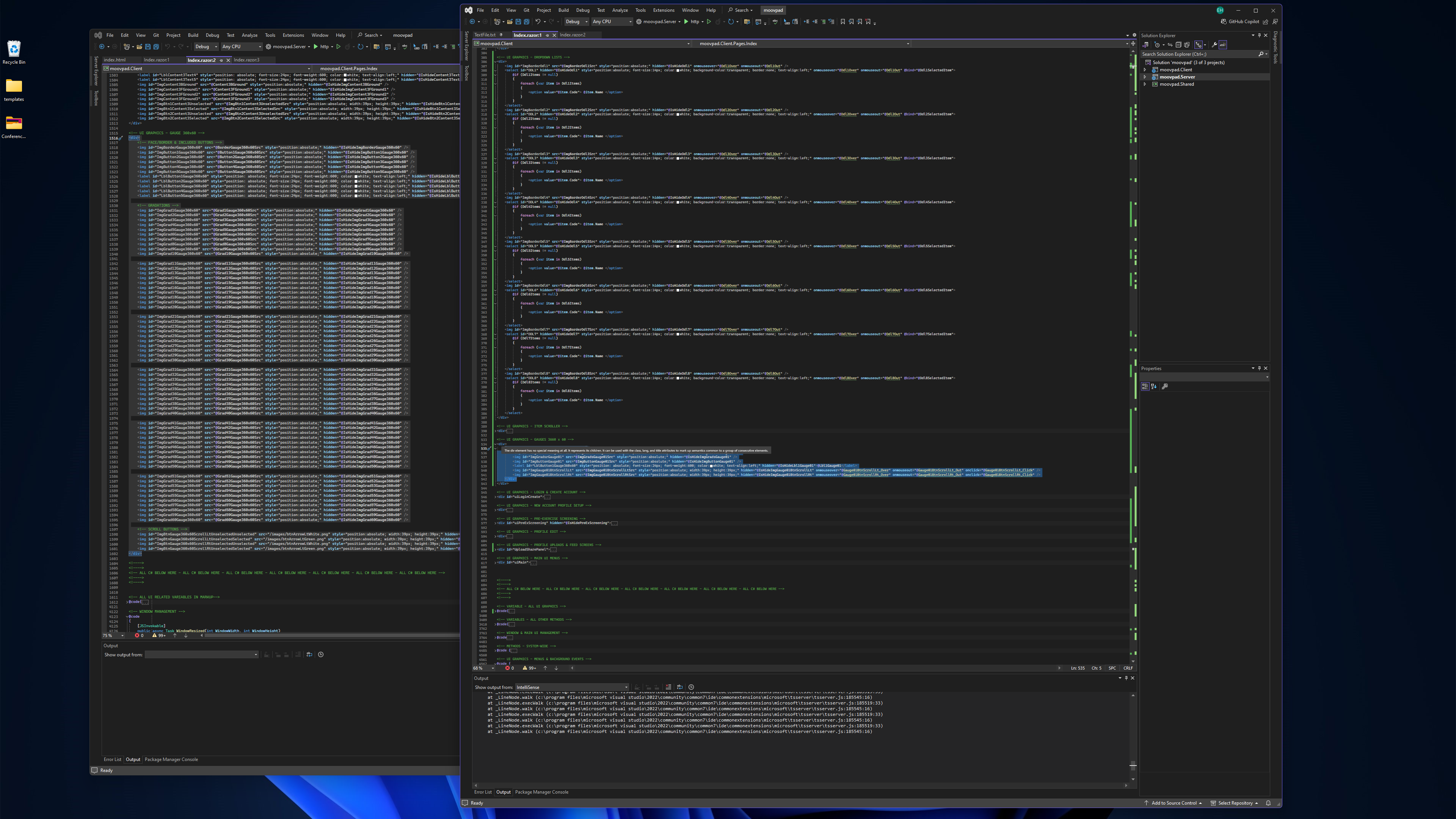Click the Open File folder icon in front window
The image size is (1456, 819).
click(510, 22)
